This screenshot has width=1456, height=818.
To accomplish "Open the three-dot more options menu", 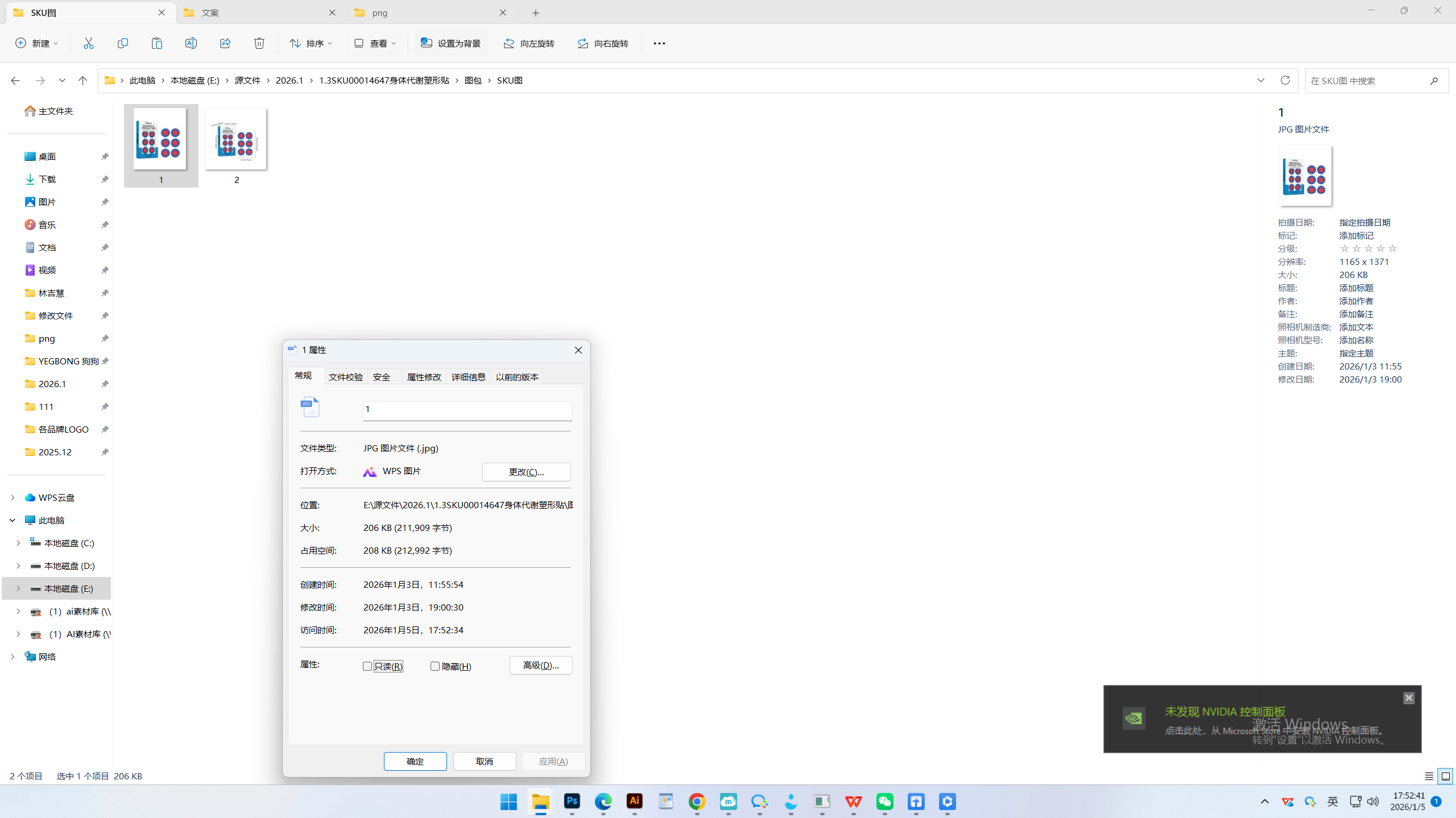I will [x=659, y=43].
